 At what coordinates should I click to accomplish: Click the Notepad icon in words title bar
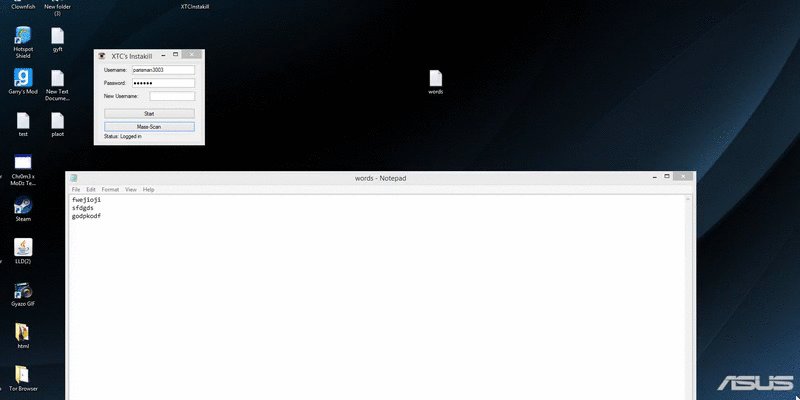(74, 178)
